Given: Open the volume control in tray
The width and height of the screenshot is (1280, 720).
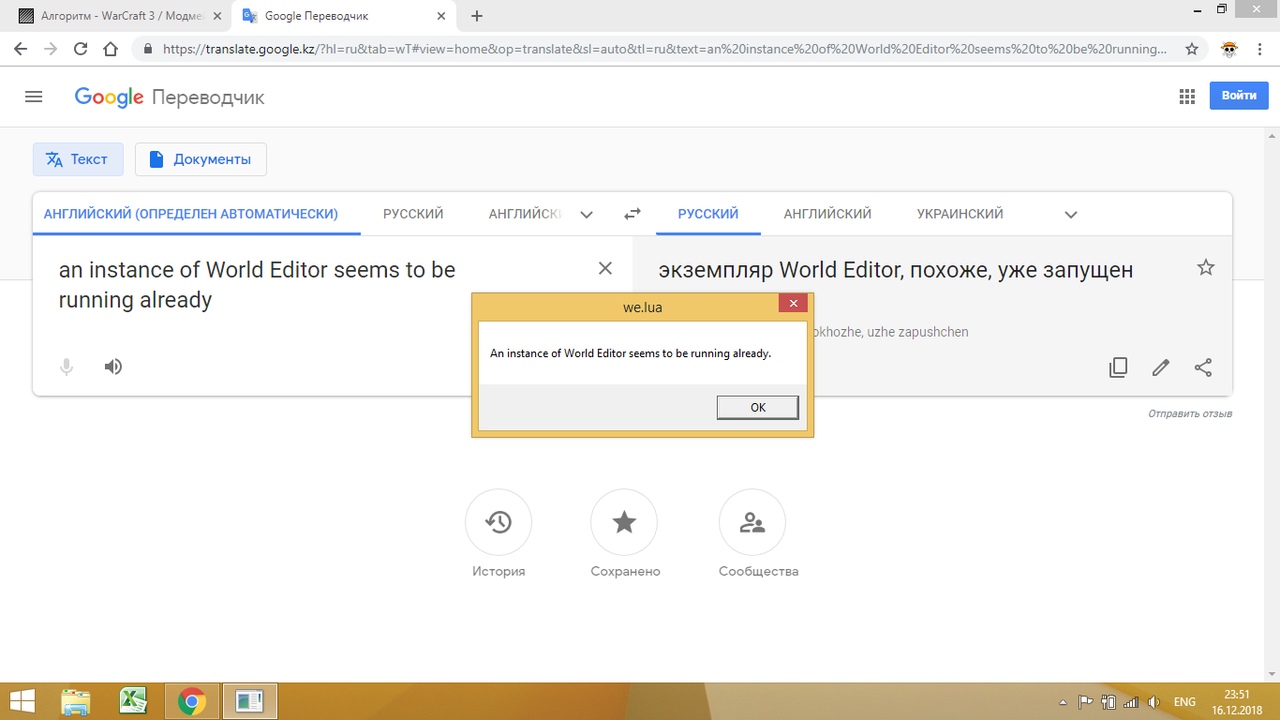Looking at the screenshot, I should [1154, 702].
